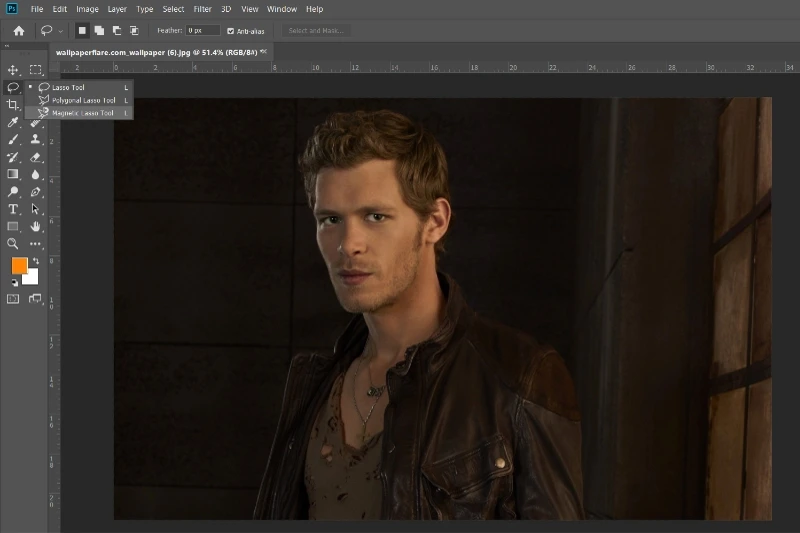Screen dimensions: 800x533
Task: Change the screen mode
Action: (x=35, y=299)
